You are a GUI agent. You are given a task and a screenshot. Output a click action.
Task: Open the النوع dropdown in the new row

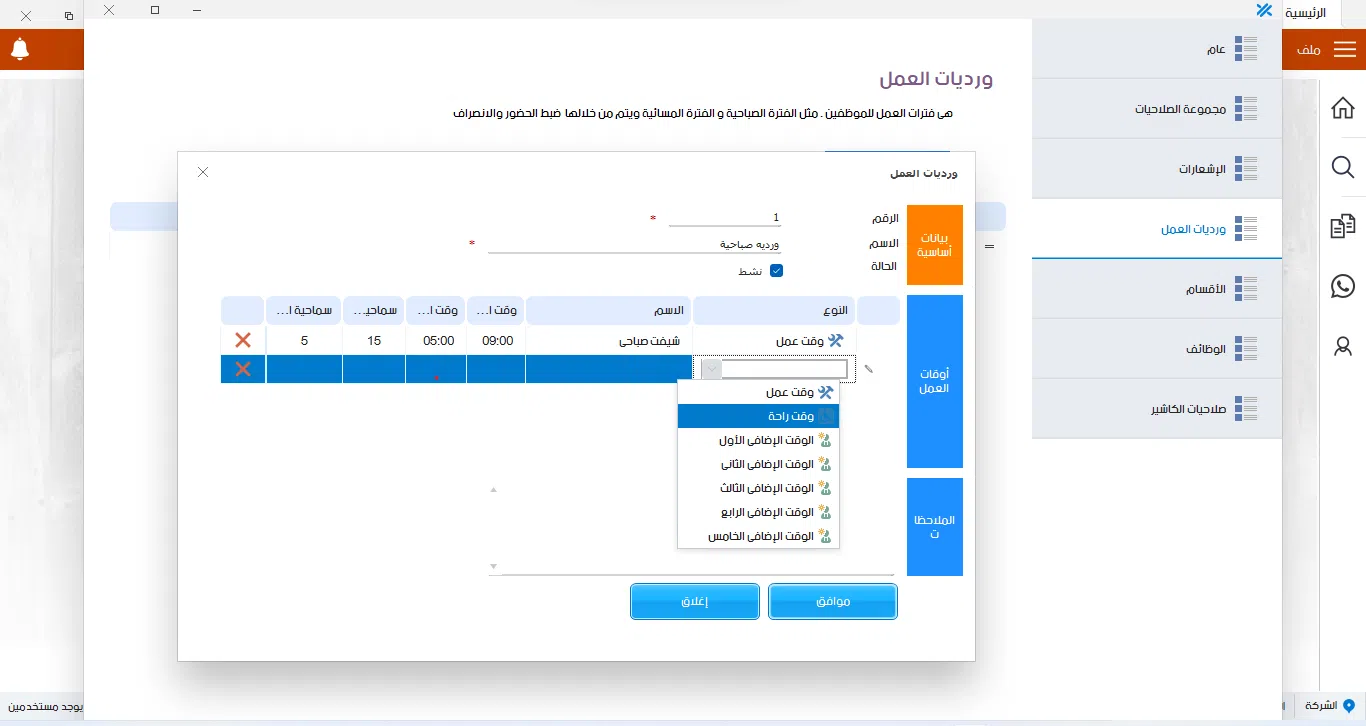coord(710,368)
